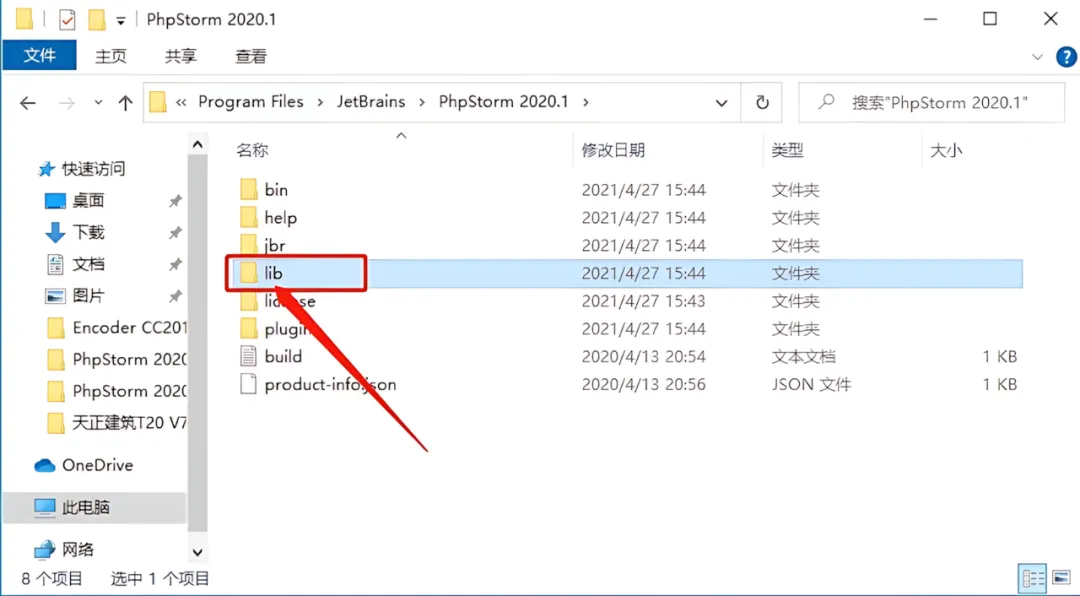Switch to large icons view
This screenshot has width=1080, height=596.
1061,577
